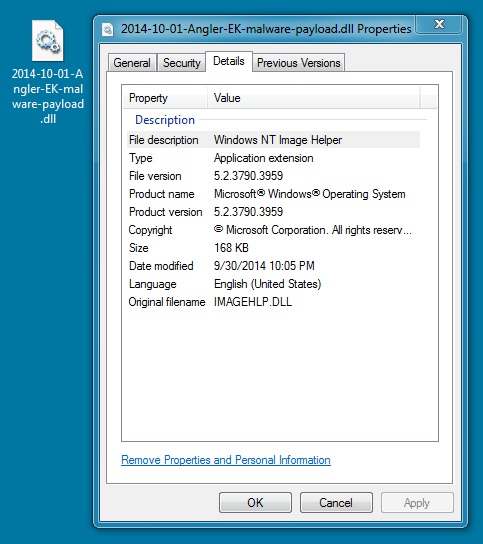This screenshot has height=544, width=483.
Task: Click the Value column header
Action: click(x=314, y=98)
